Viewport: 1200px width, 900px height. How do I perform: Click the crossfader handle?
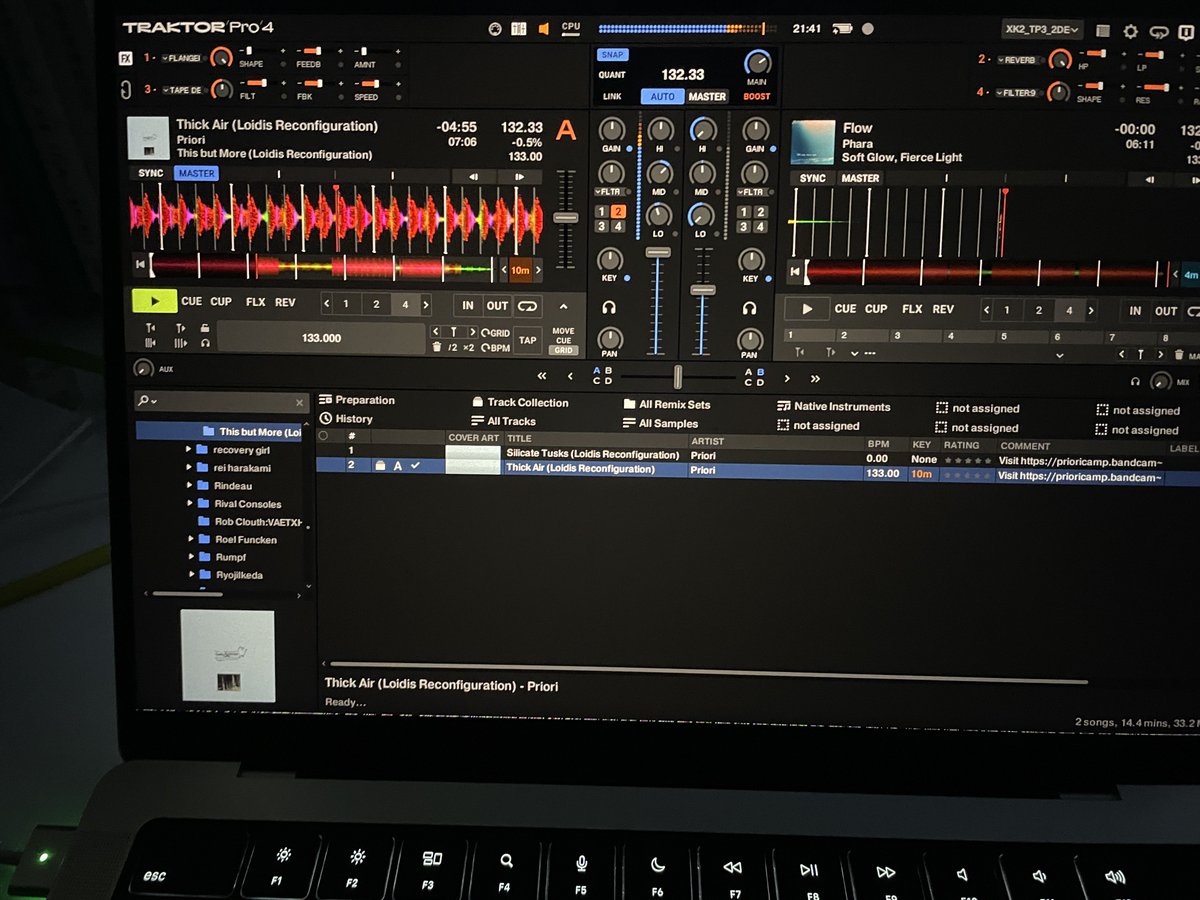point(678,377)
